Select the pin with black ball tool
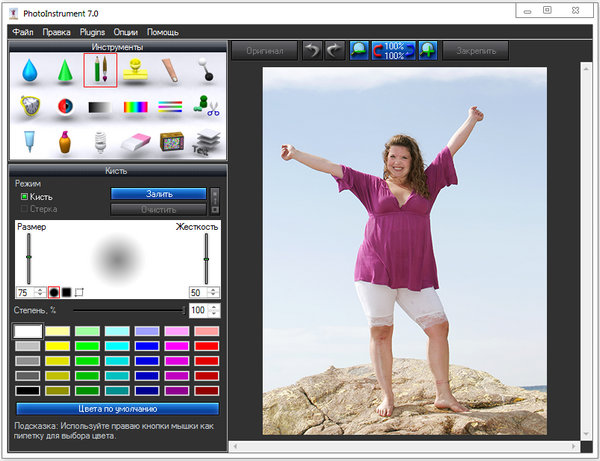The image size is (600, 461). tap(205, 69)
